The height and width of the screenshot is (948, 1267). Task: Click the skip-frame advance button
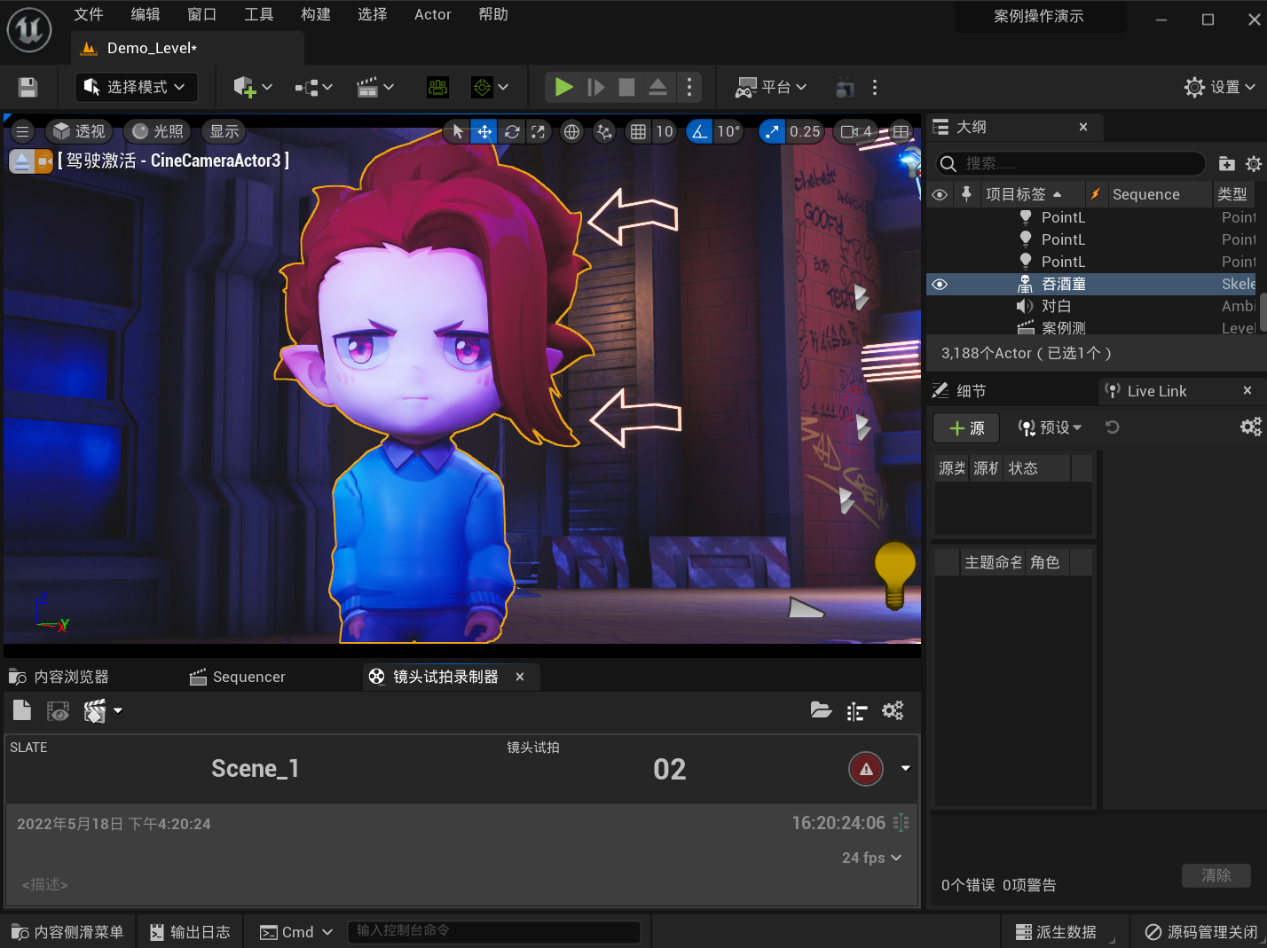click(596, 87)
